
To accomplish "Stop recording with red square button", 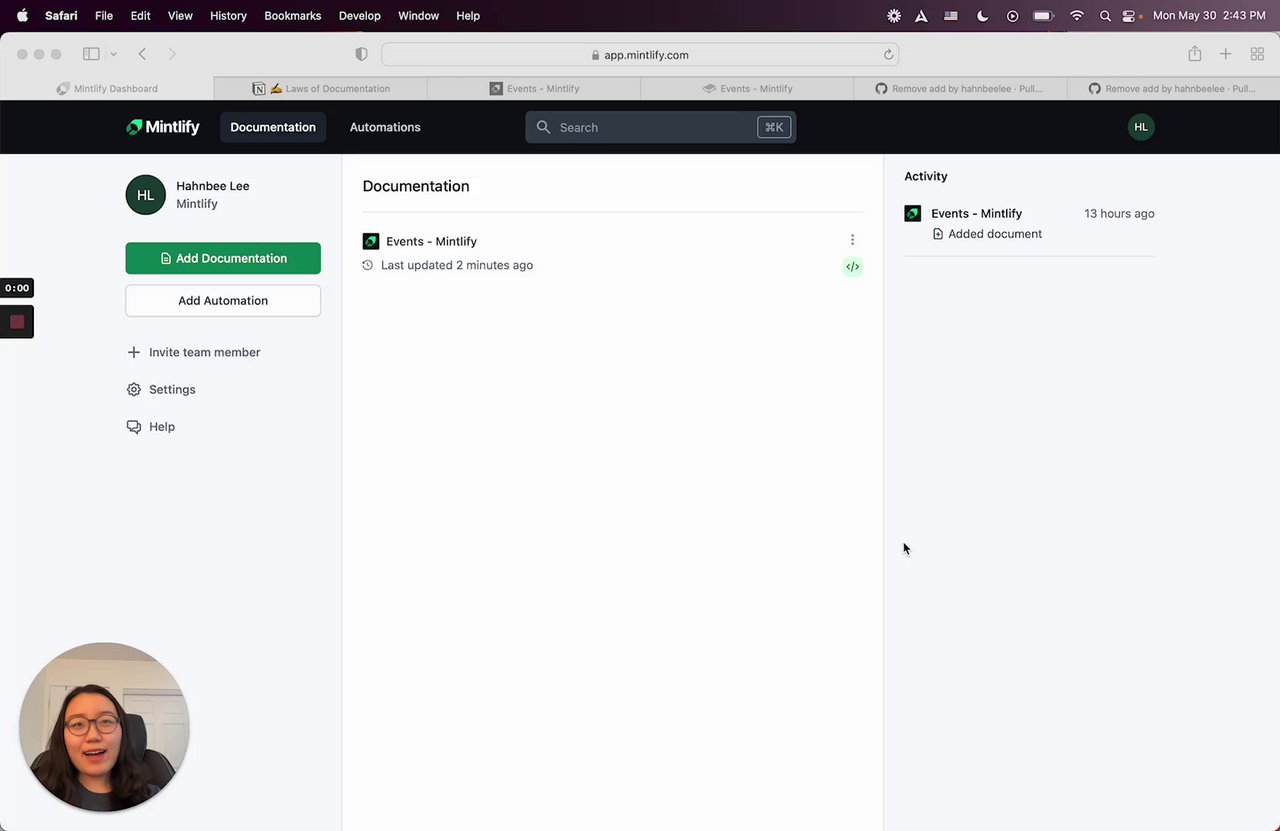I will pyautogui.click(x=17, y=322).
